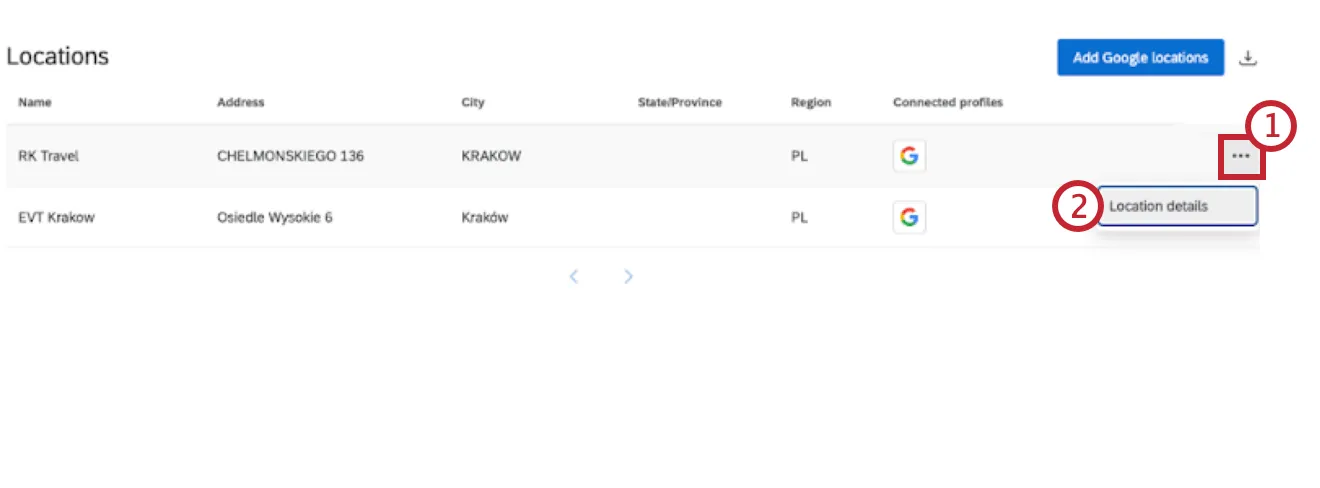
Task: Click Osiedle Wysokie 6 address cell
Action: (x=274, y=217)
